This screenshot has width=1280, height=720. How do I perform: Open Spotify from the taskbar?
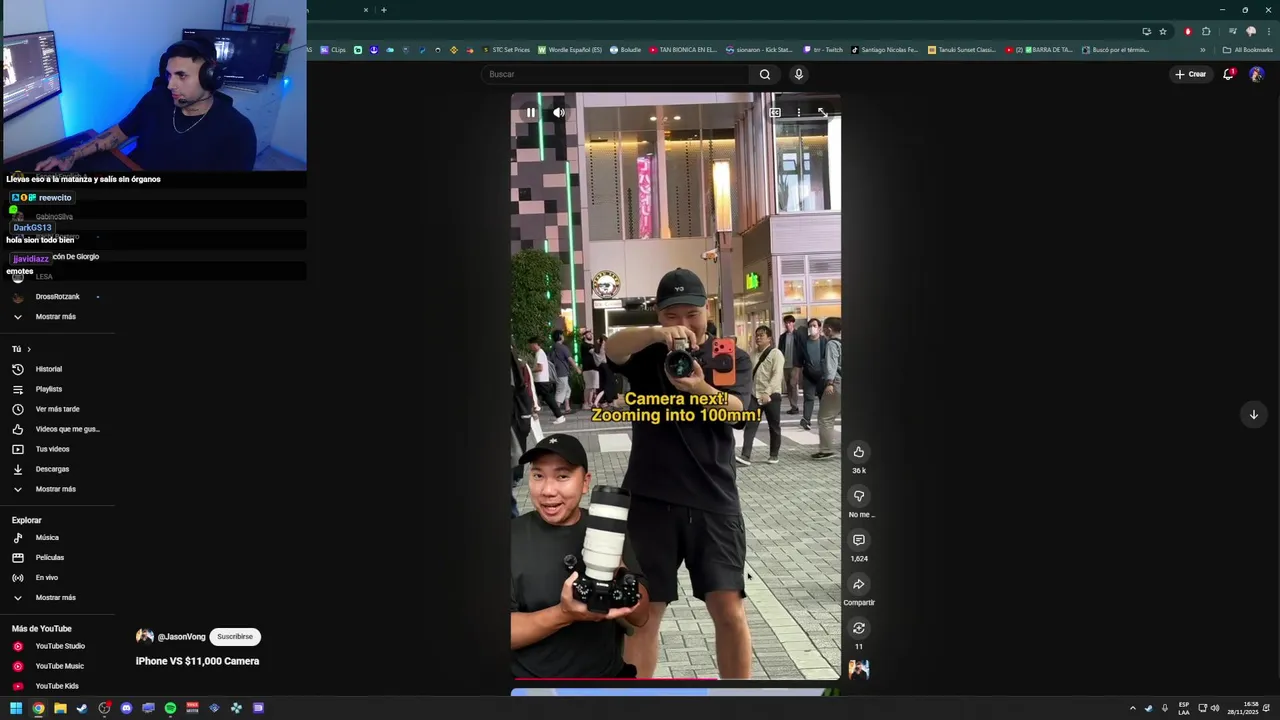coord(170,708)
